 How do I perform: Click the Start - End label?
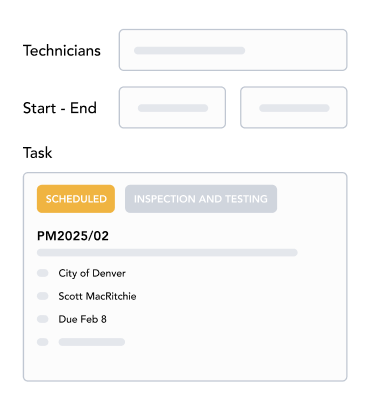60,108
